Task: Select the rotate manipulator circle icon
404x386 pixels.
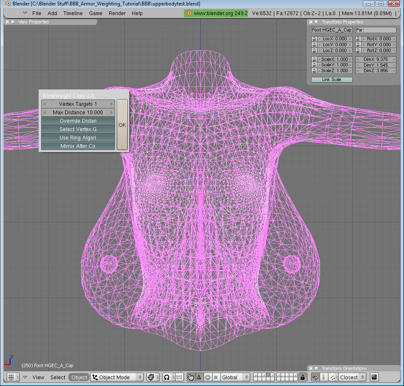Action: pyautogui.click(x=207, y=377)
